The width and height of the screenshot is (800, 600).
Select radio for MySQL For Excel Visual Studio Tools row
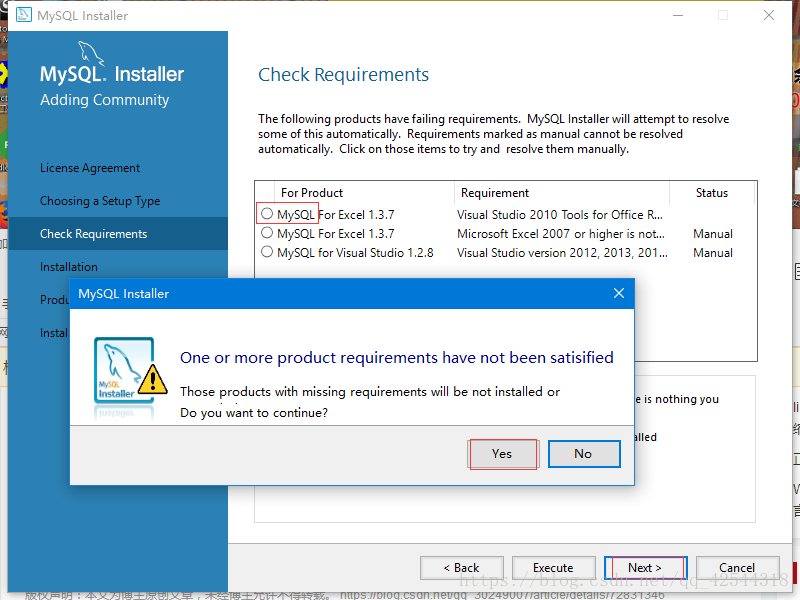coord(267,214)
